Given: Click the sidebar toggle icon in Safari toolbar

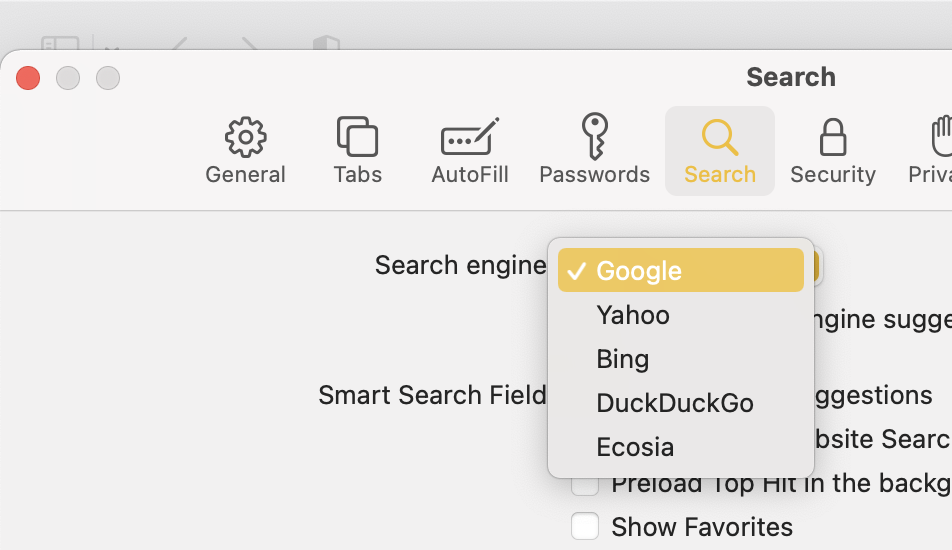Looking at the screenshot, I should coord(60,45).
